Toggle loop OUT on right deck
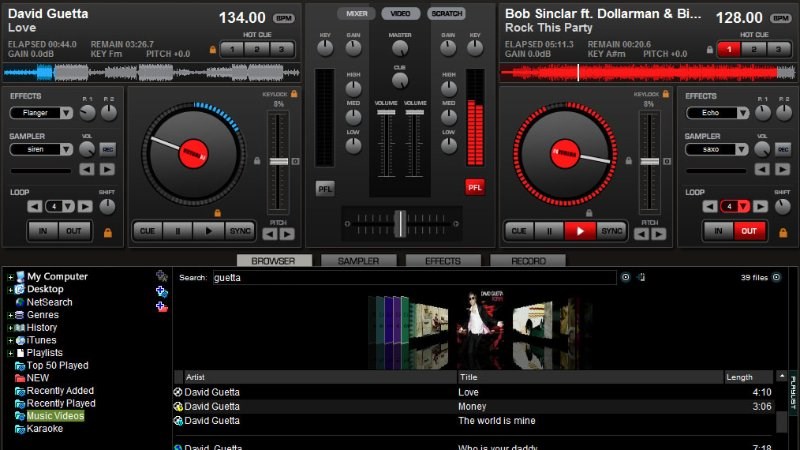800x450 pixels. pyautogui.click(x=749, y=231)
